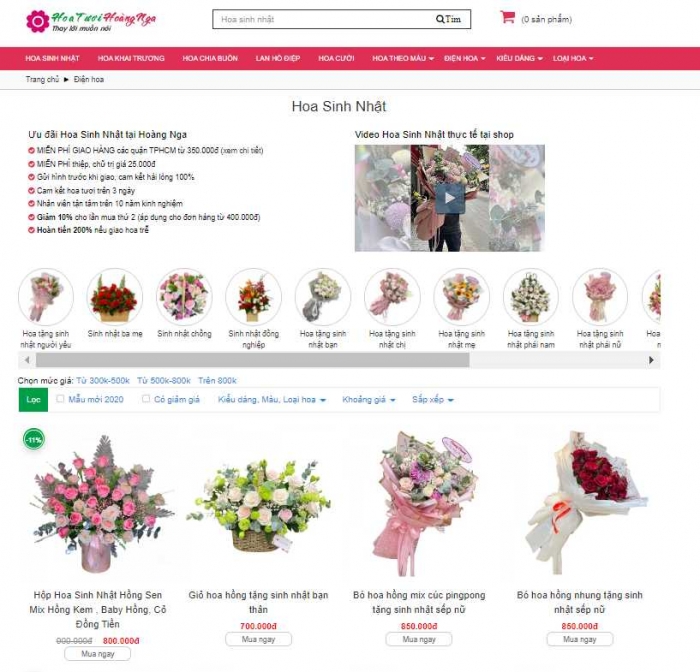
Task: Click the shopping cart icon
Action: tap(507, 17)
